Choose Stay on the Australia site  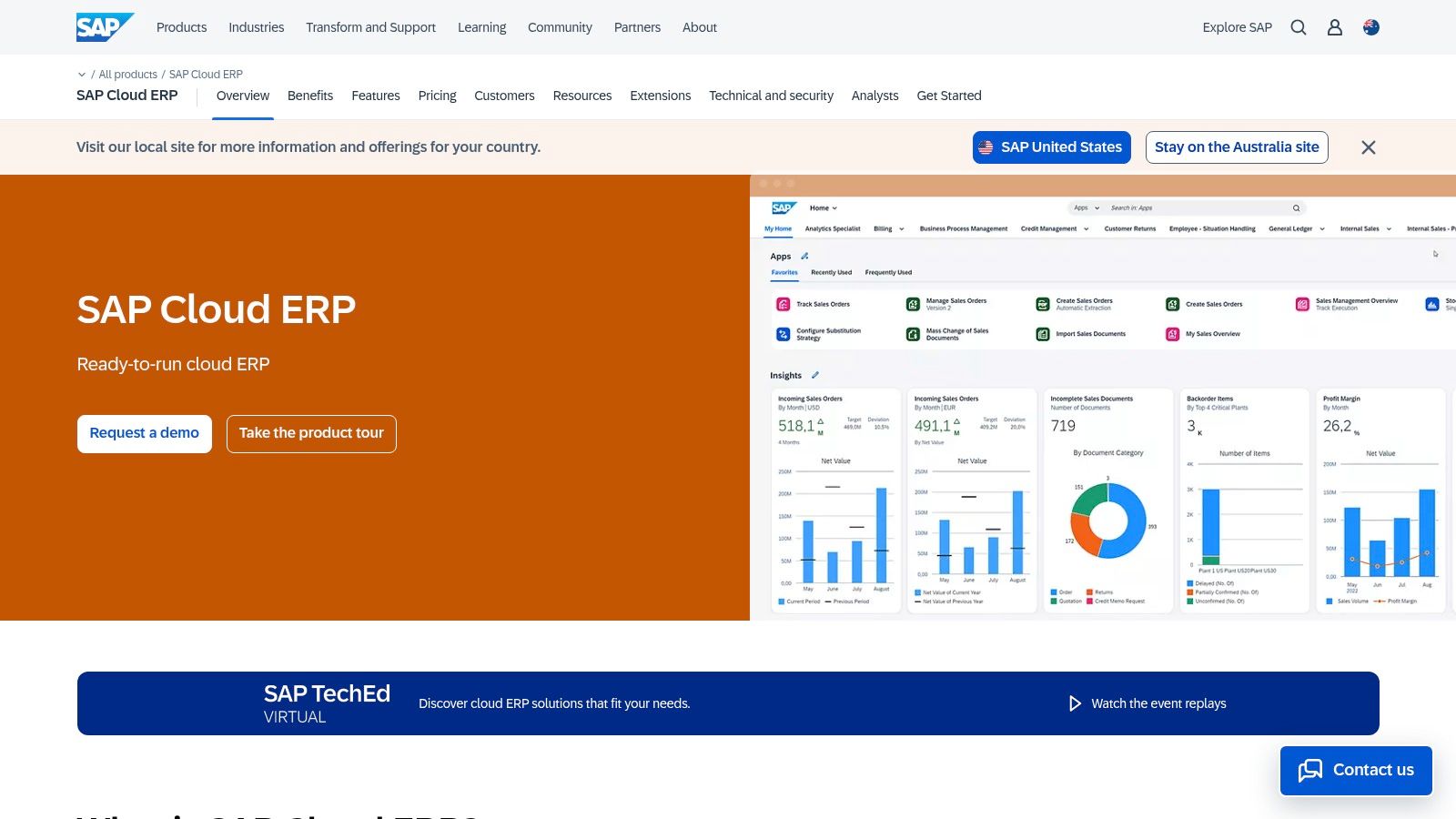(1237, 147)
